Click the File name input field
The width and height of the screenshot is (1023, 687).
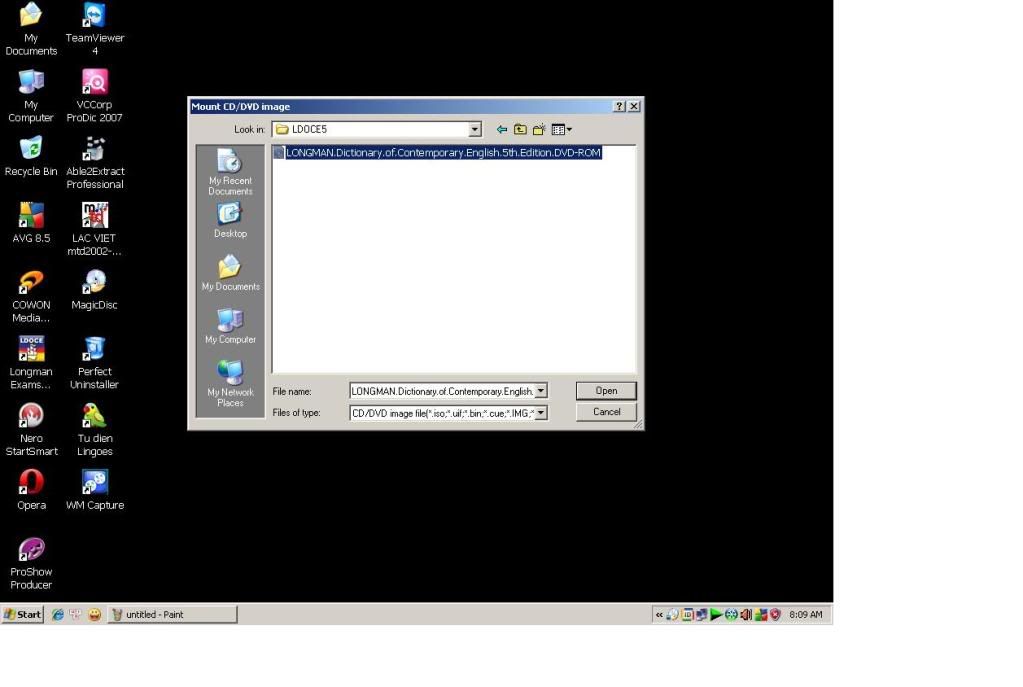442,391
